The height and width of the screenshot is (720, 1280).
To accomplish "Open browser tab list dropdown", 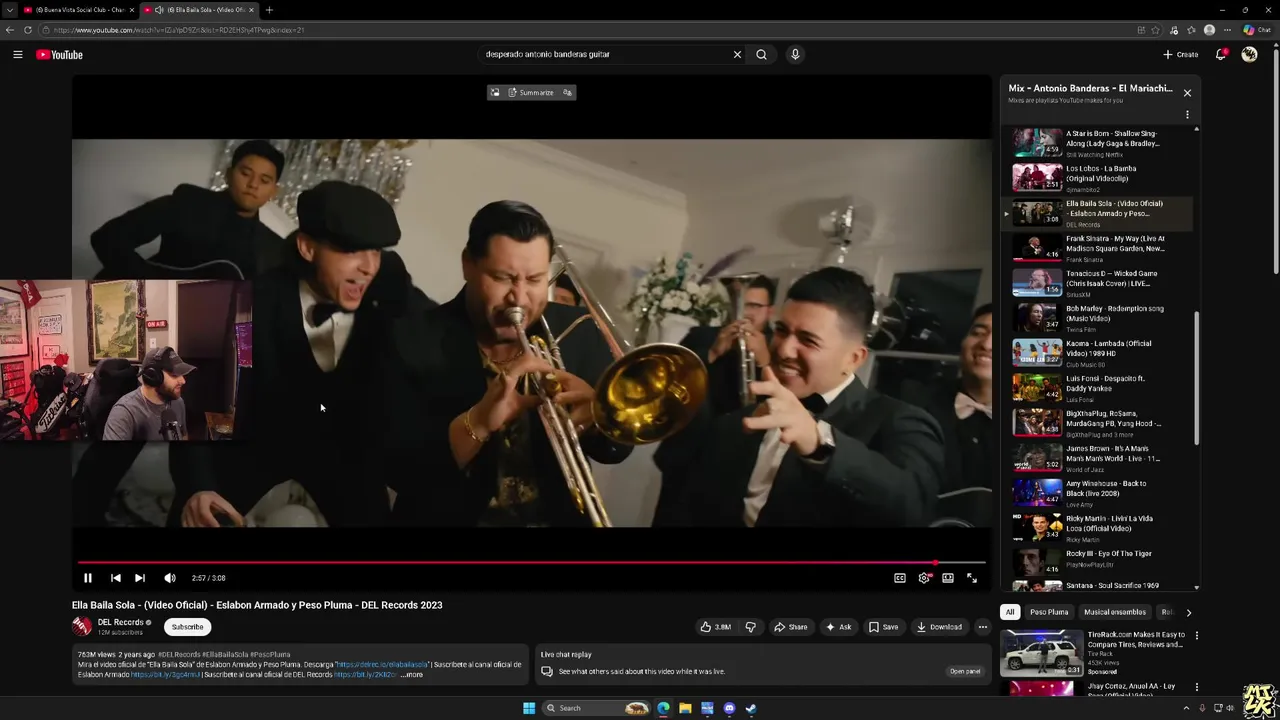I will click(x=9, y=10).
